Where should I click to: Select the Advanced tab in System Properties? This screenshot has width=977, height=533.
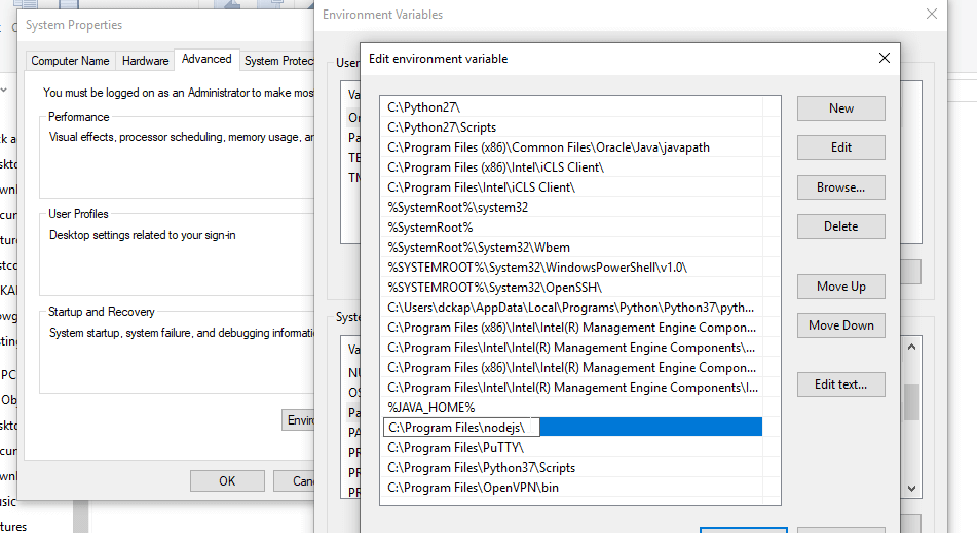206,59
